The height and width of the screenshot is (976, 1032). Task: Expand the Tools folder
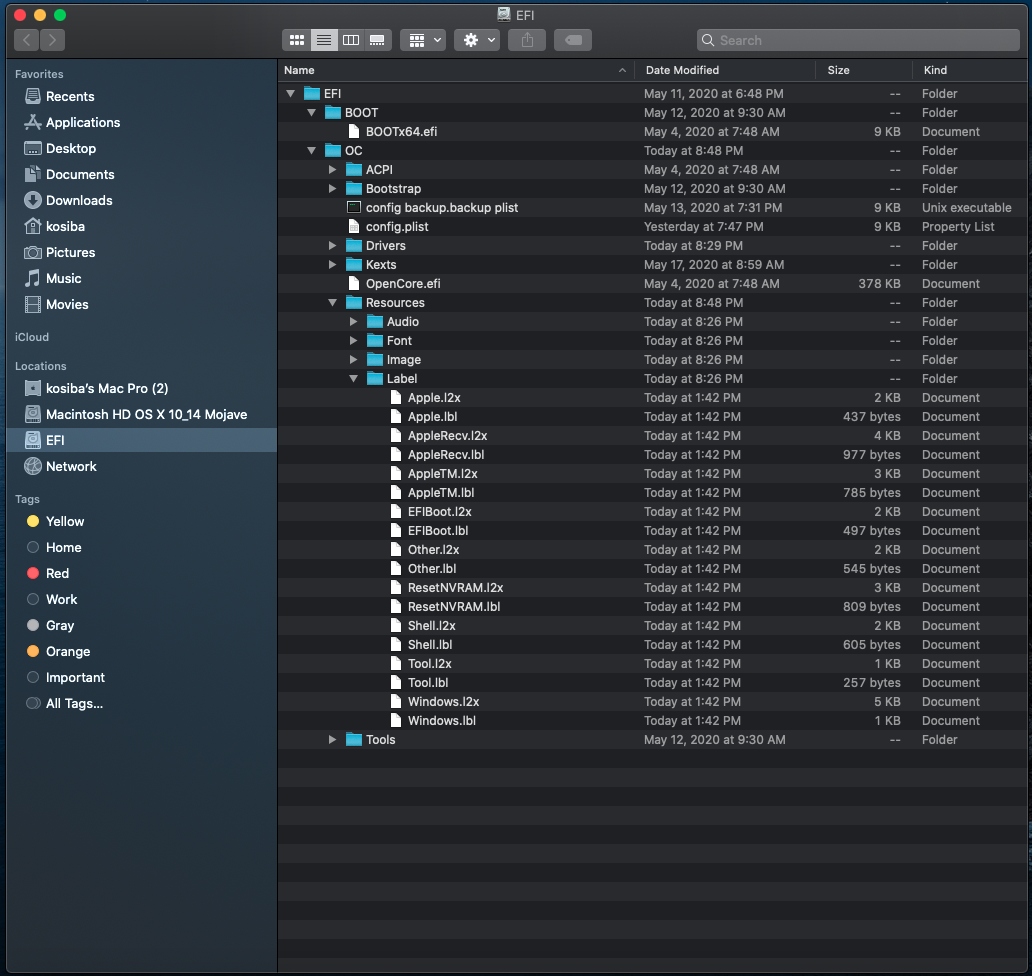(332, 740)
